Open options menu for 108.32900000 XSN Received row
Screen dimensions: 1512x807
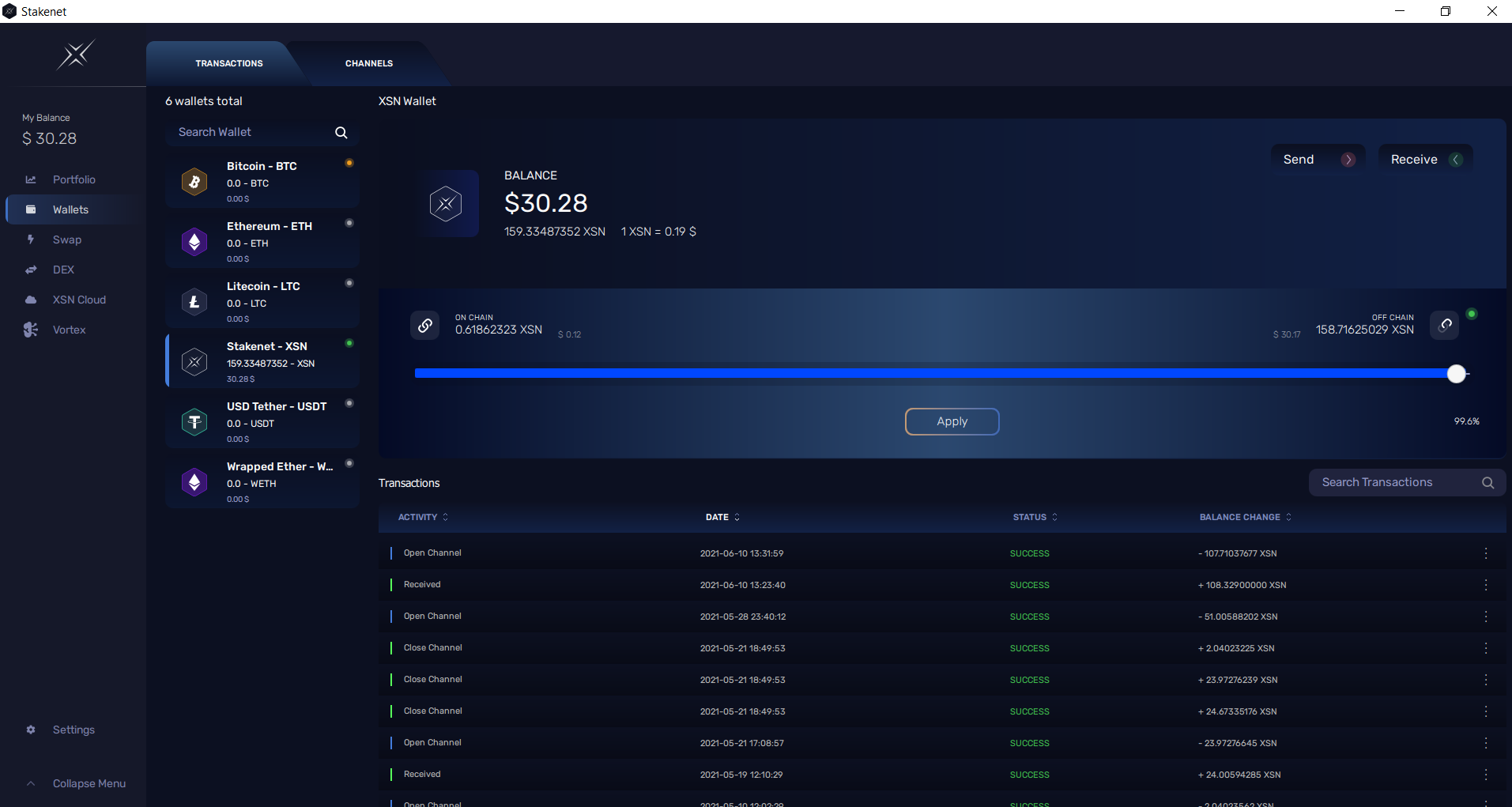[1486, 585]
